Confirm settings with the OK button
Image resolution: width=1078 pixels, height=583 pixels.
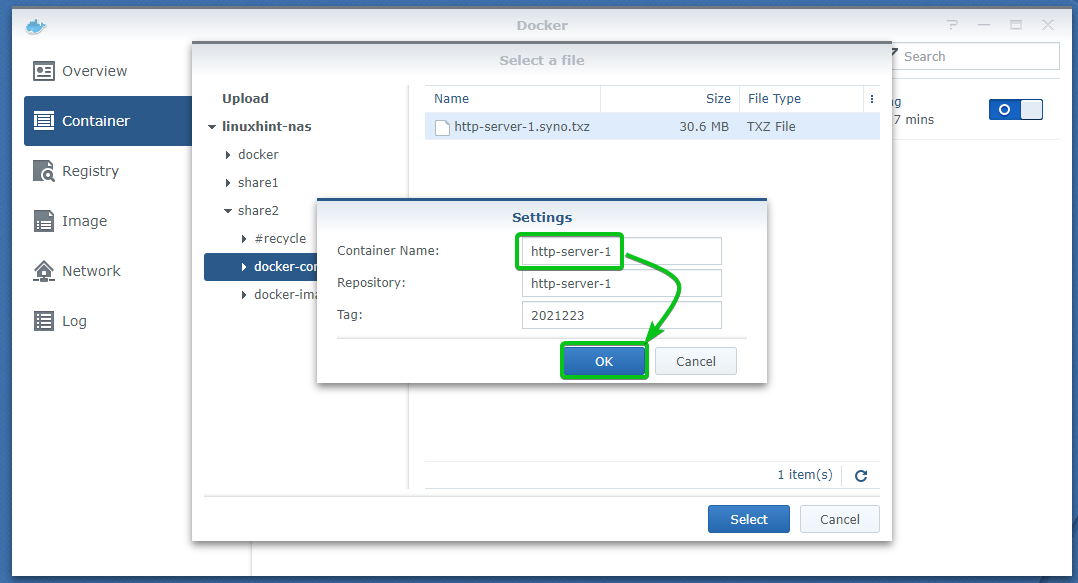604,362
